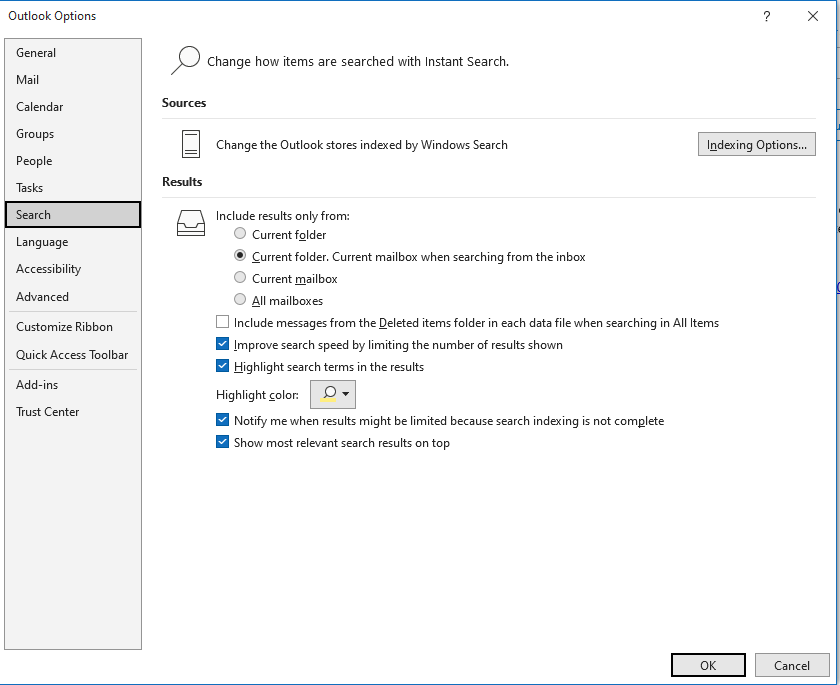Screen dimensions: 840x685
Task: Enable including Deleted items folder messages
Action: (x=223, y=323)
